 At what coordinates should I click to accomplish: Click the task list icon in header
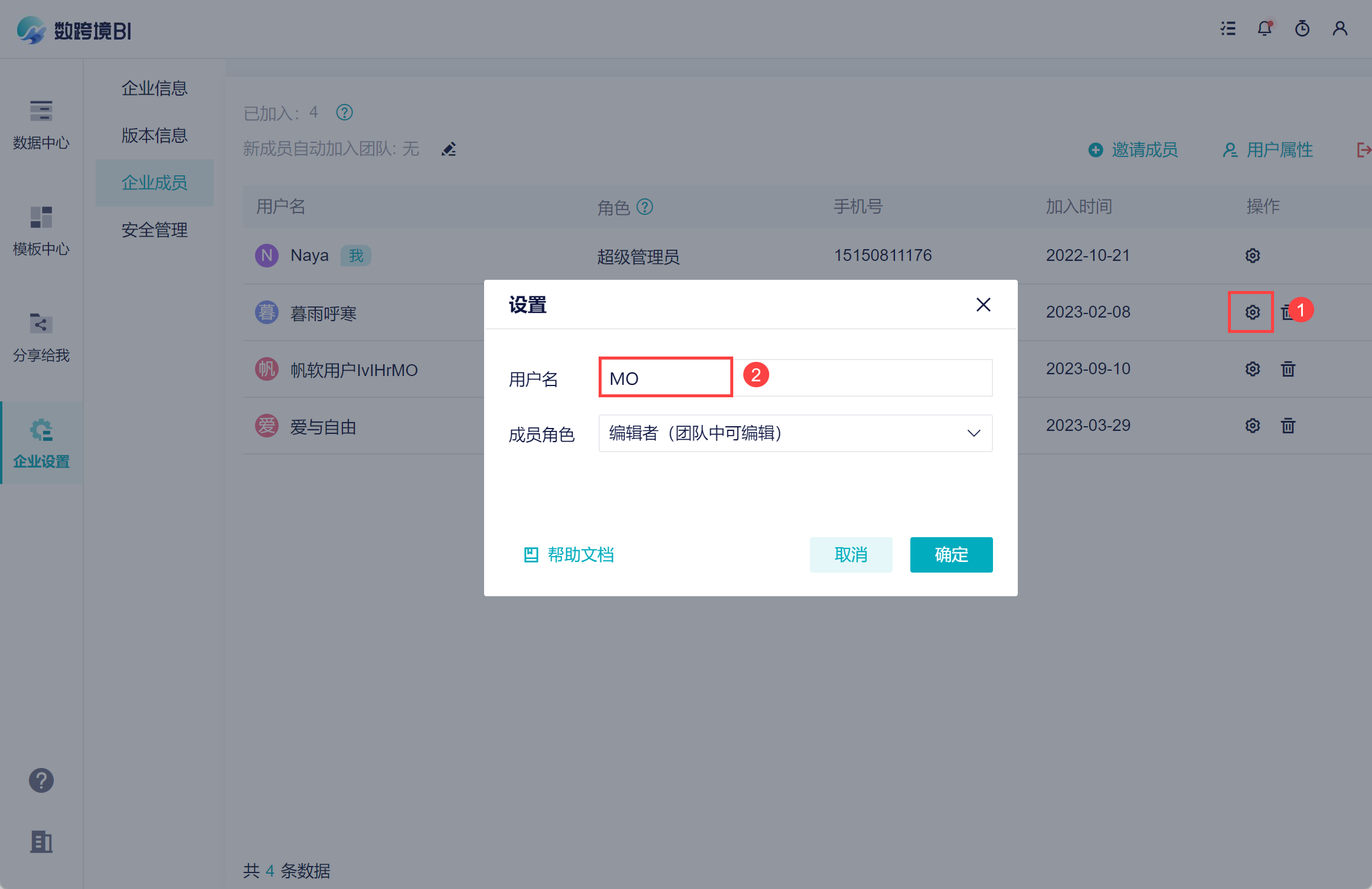tap(1228, 28)
